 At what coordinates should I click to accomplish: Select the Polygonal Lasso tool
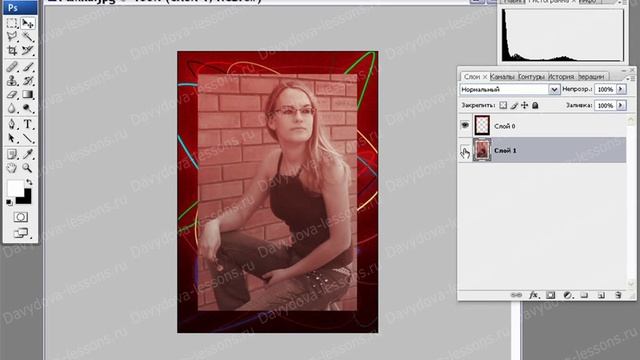pos(12,37)
